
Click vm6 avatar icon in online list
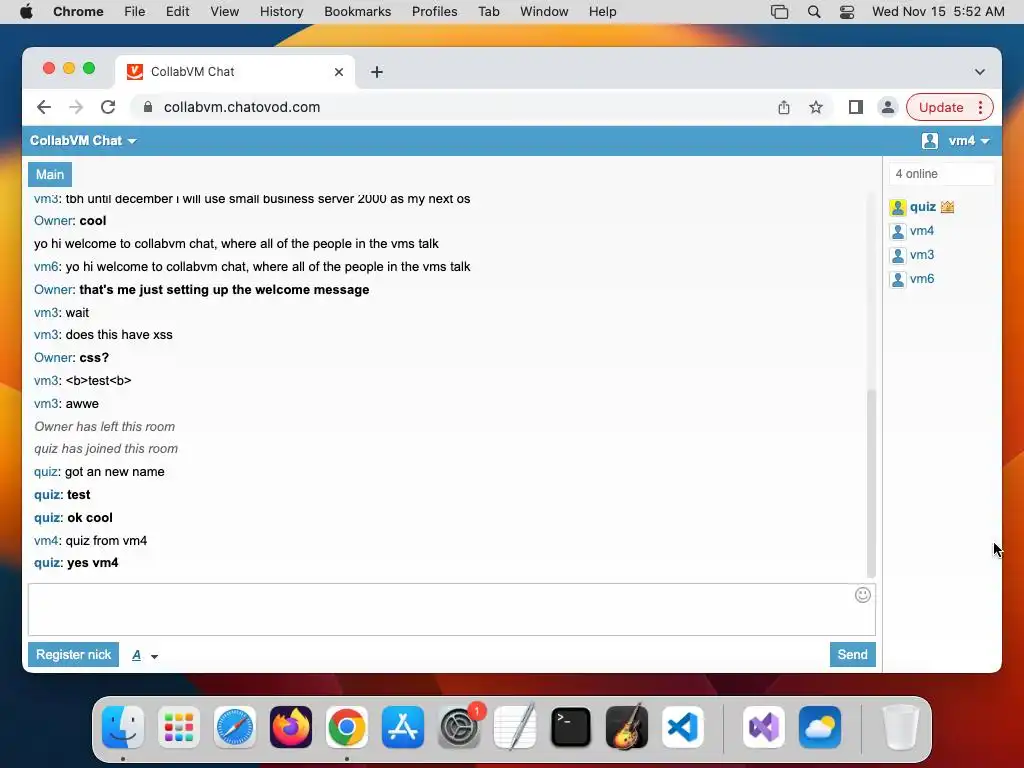[898, 280]
